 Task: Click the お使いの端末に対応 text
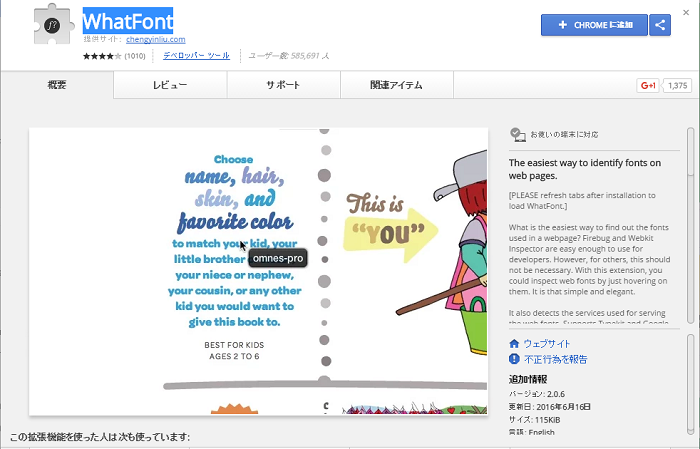click(x=564, y=134)
